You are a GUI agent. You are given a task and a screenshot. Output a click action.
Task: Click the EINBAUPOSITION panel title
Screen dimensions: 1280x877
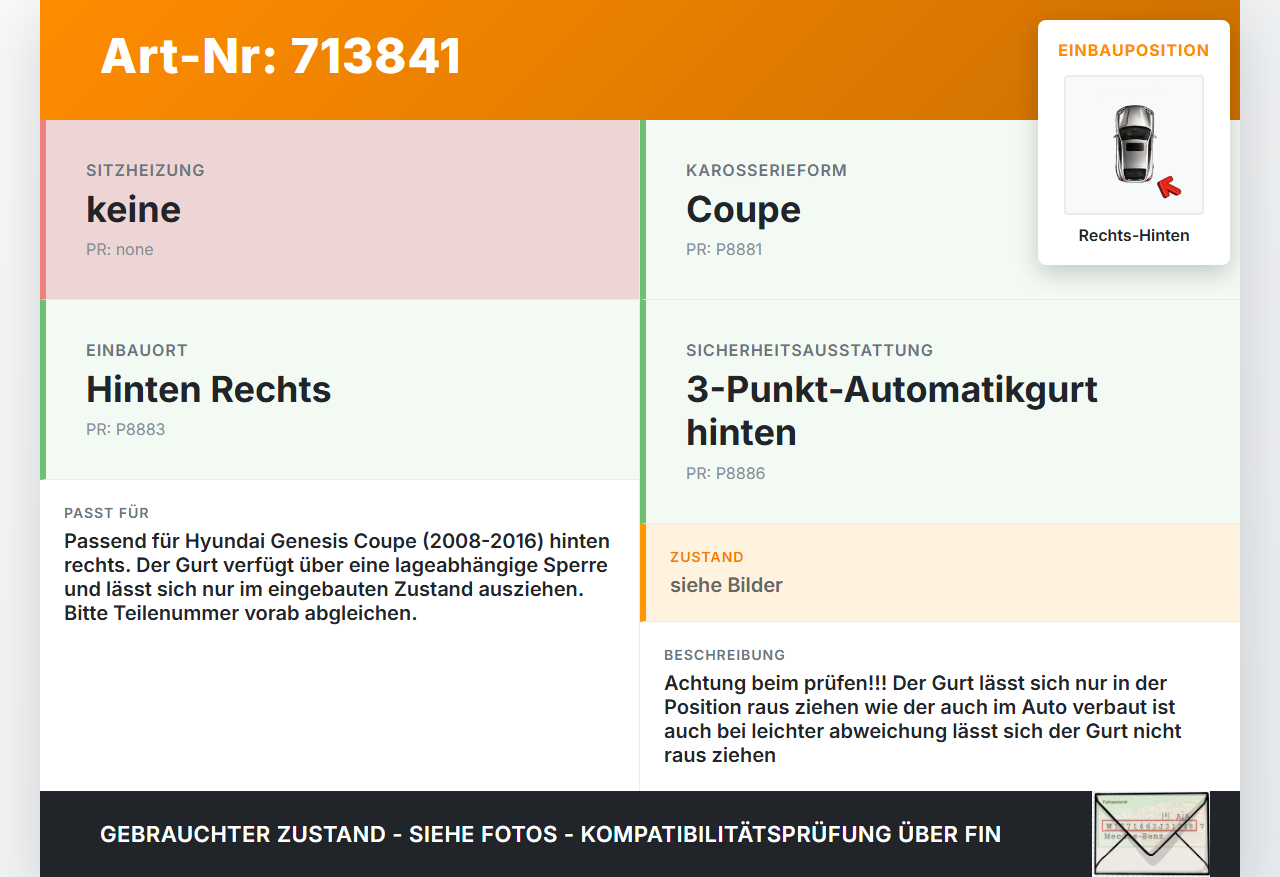pyautogui.click(x=1134, y=50)
